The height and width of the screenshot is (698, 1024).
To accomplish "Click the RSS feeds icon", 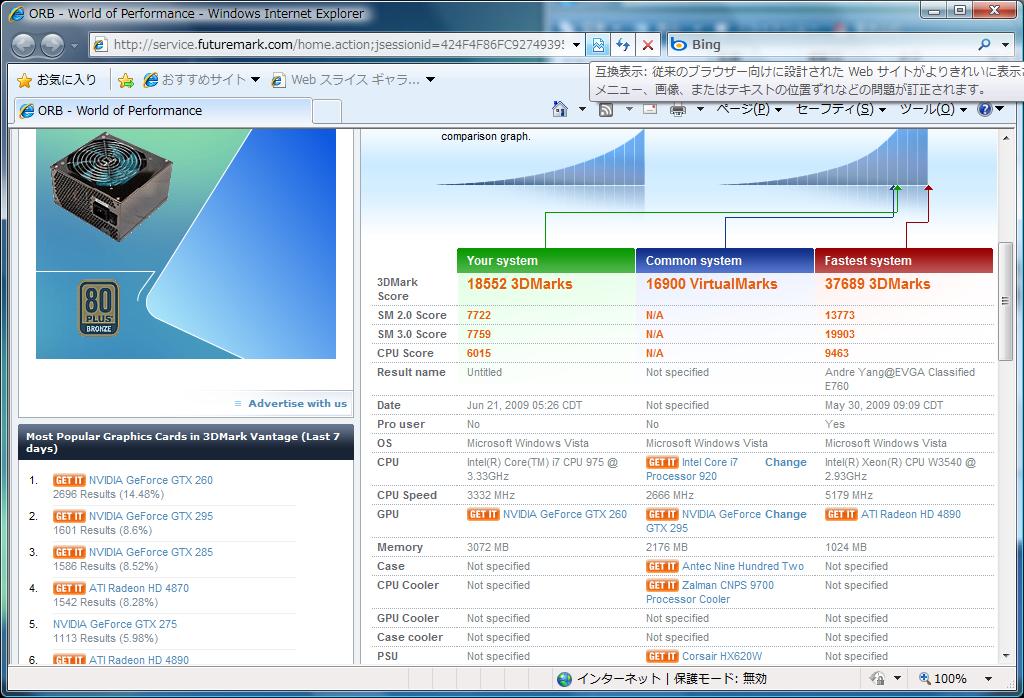I will point(606,110).
